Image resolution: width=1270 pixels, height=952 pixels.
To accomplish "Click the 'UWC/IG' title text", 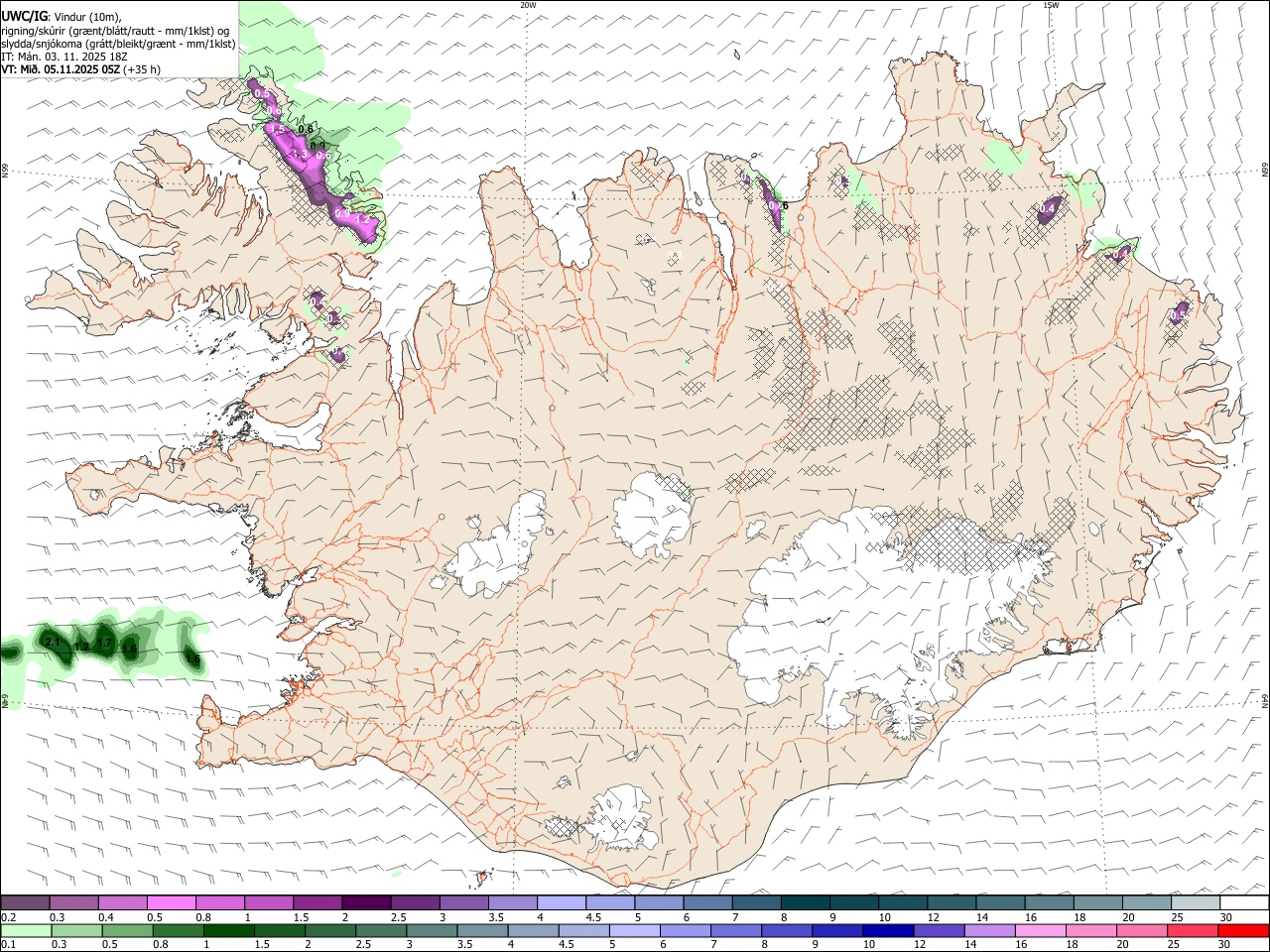I will 24,17.
